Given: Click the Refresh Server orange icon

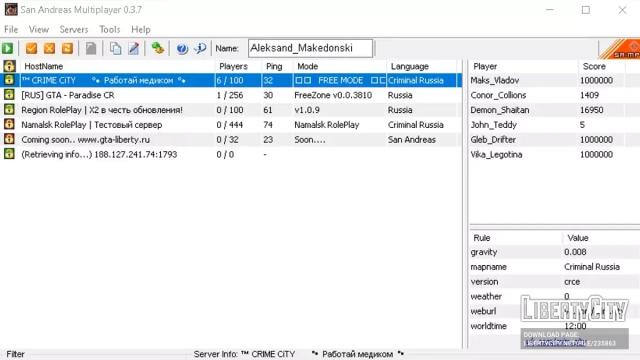Looking at the screenshot, I should coord(67,48).
